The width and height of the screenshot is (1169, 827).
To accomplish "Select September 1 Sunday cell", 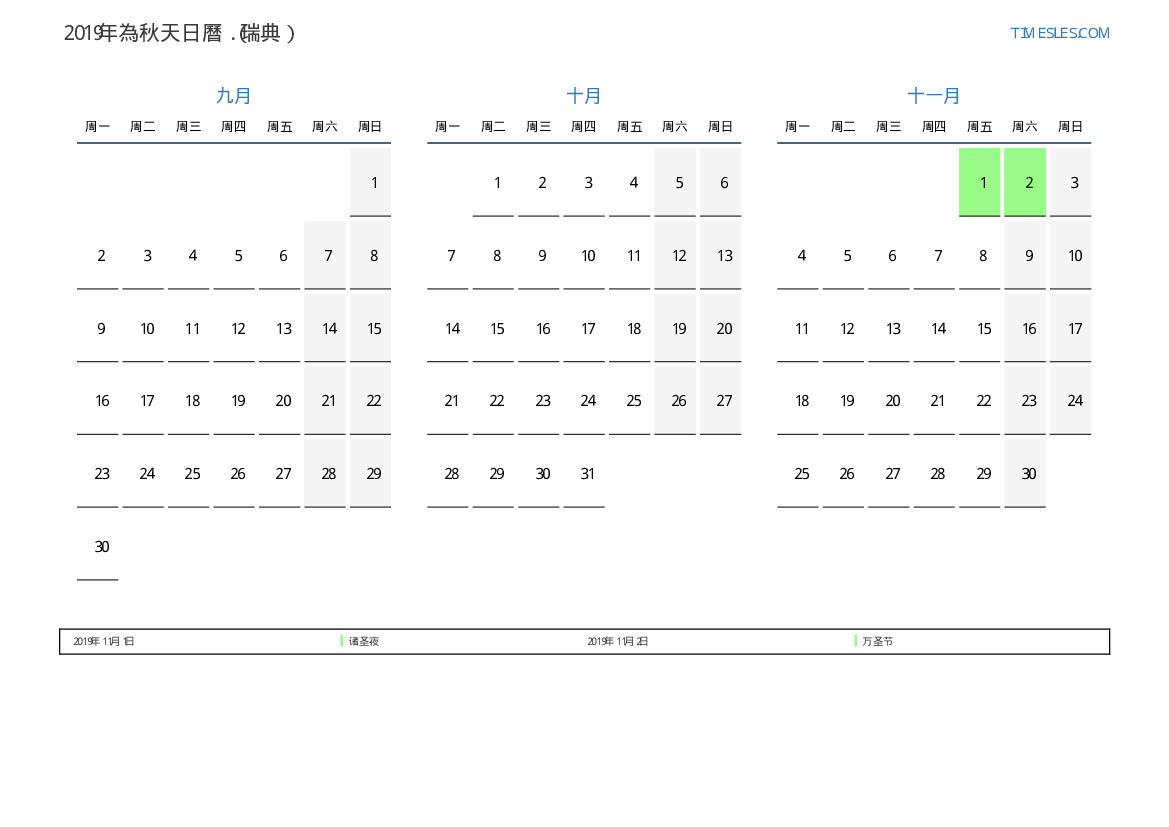I will click(x=371, y=182).
